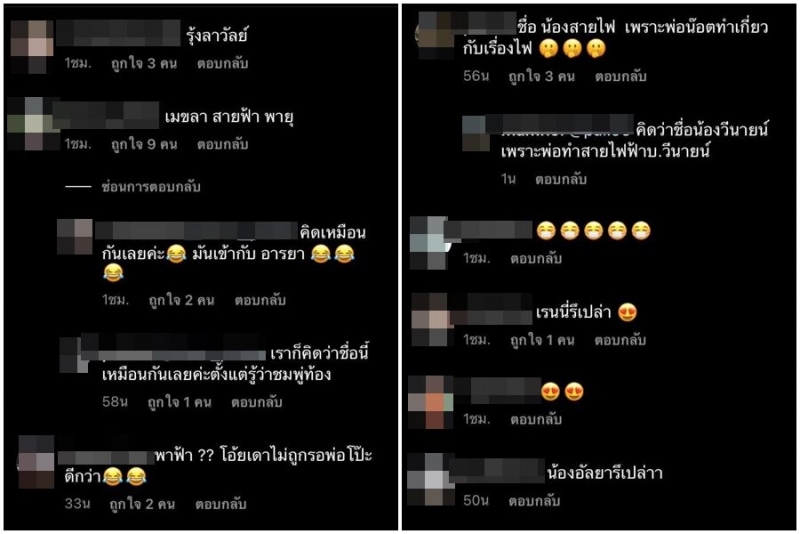Reply to the เมขลา สายฟ้า พายุ comment
The width and height of the screenshot is (800, 534).
[x=222, y=144]
